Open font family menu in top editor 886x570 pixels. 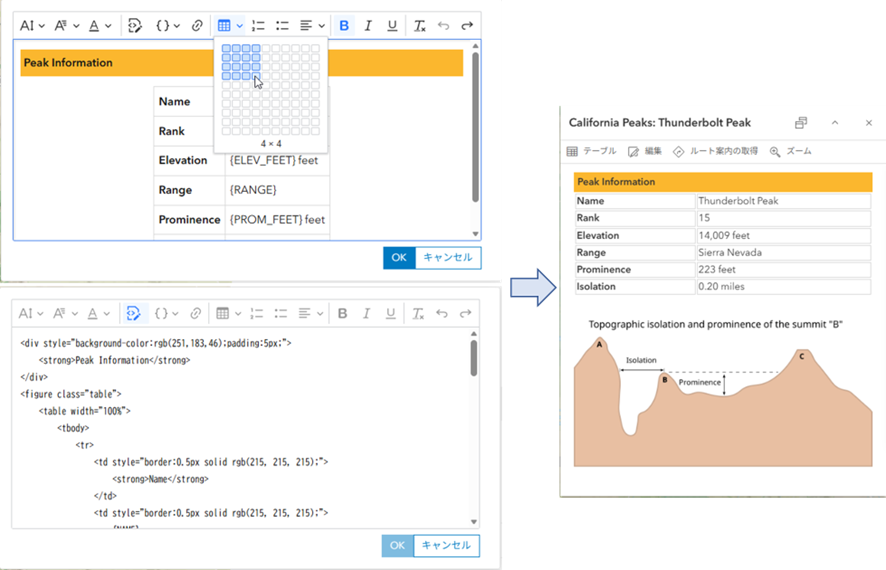tap(67, 26)
